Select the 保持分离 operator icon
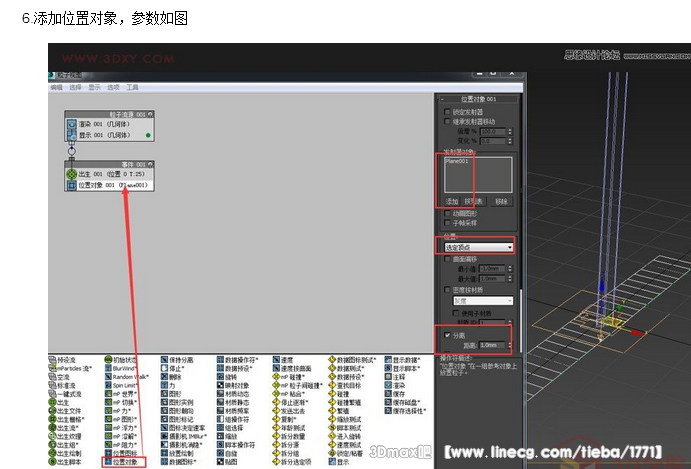The width and height of the screenshot is (691, 469). pyautogui.click(x=164, y=360)
